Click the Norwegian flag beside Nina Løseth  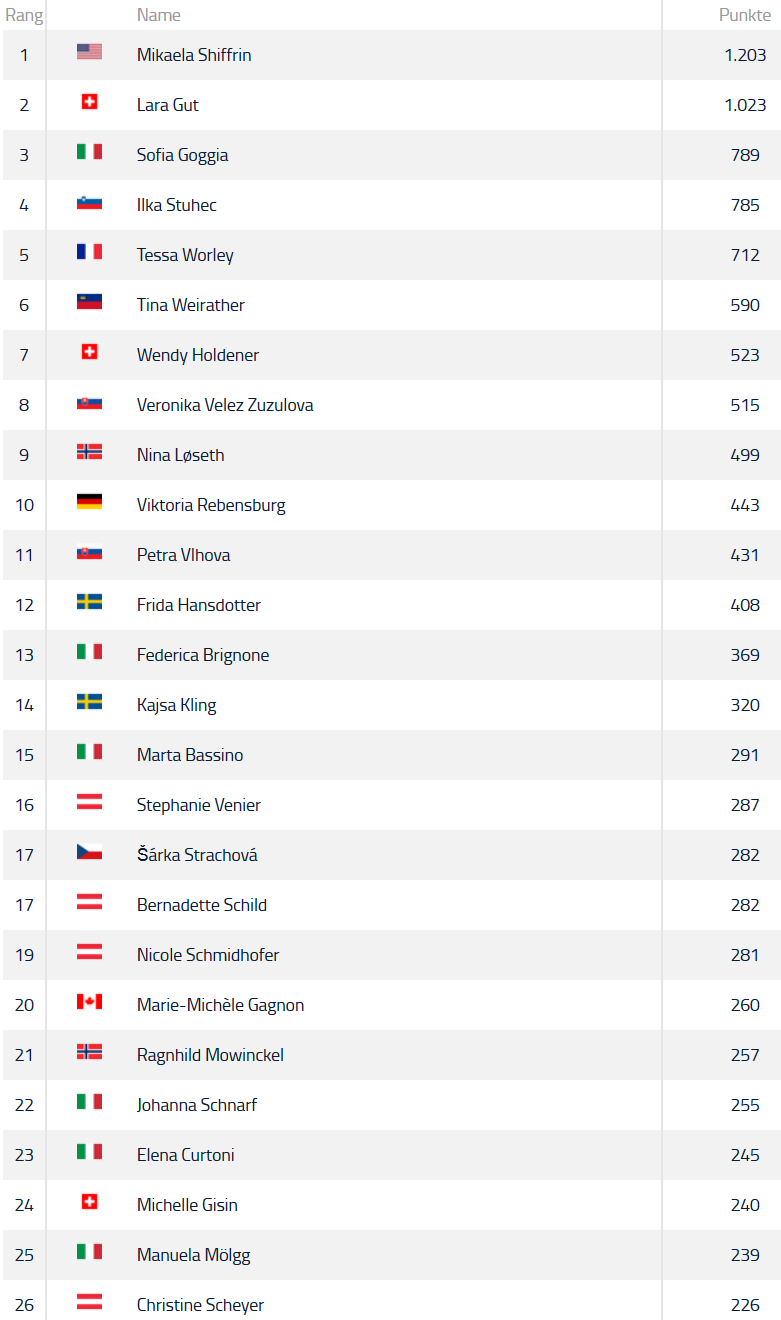tap(89, 452)
